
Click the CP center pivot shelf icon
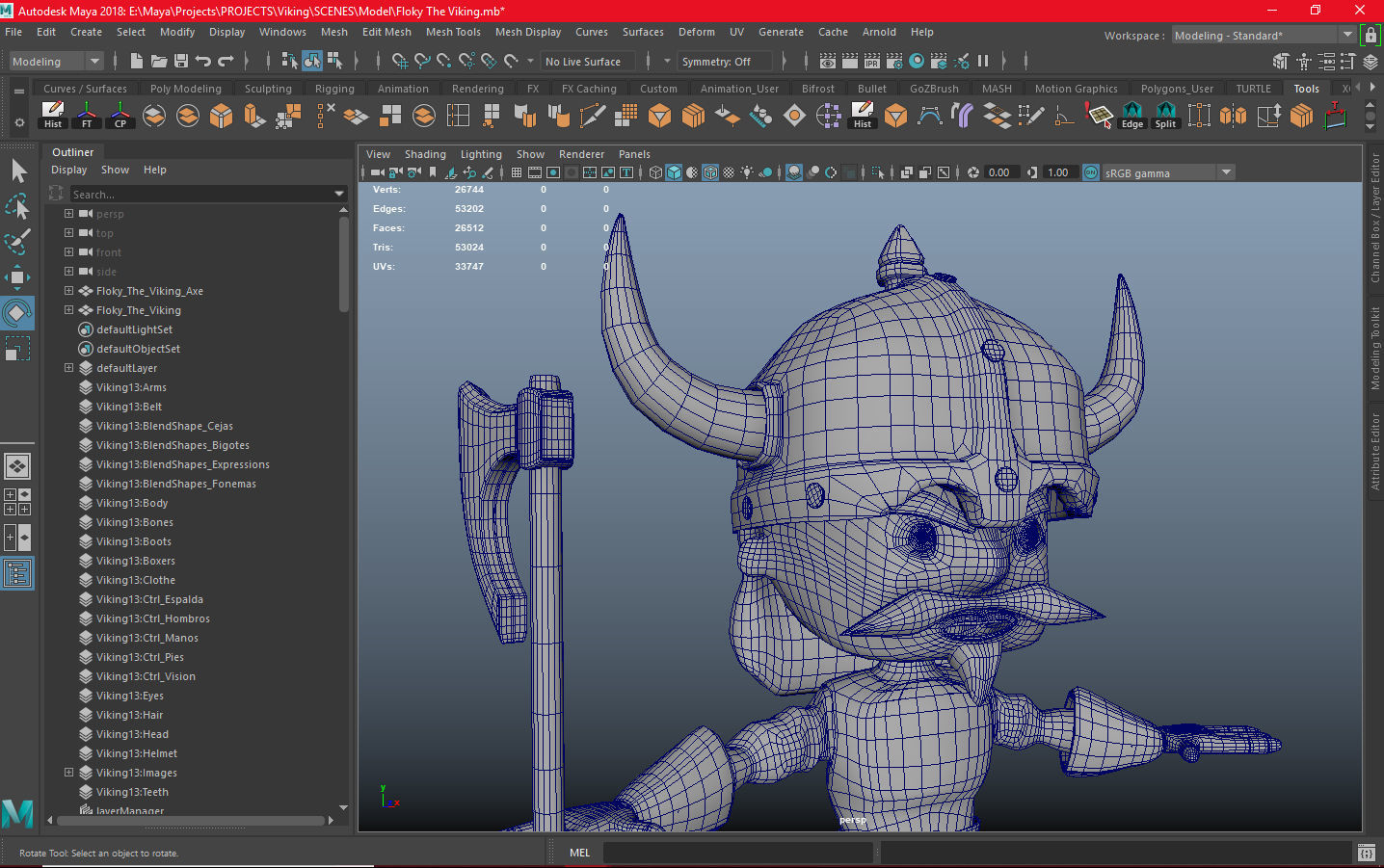120,116
